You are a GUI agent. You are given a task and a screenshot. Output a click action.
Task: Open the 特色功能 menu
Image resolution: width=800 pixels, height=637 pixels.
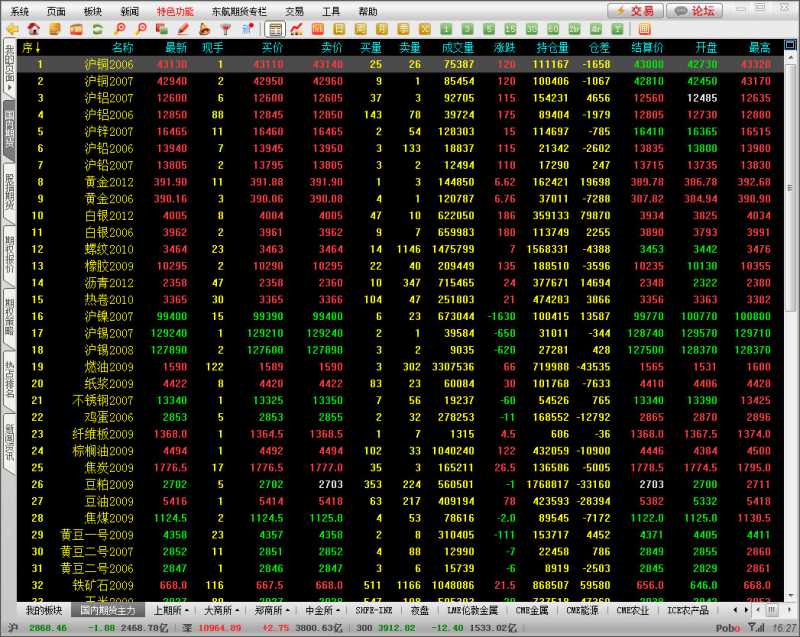click(174, 11)
